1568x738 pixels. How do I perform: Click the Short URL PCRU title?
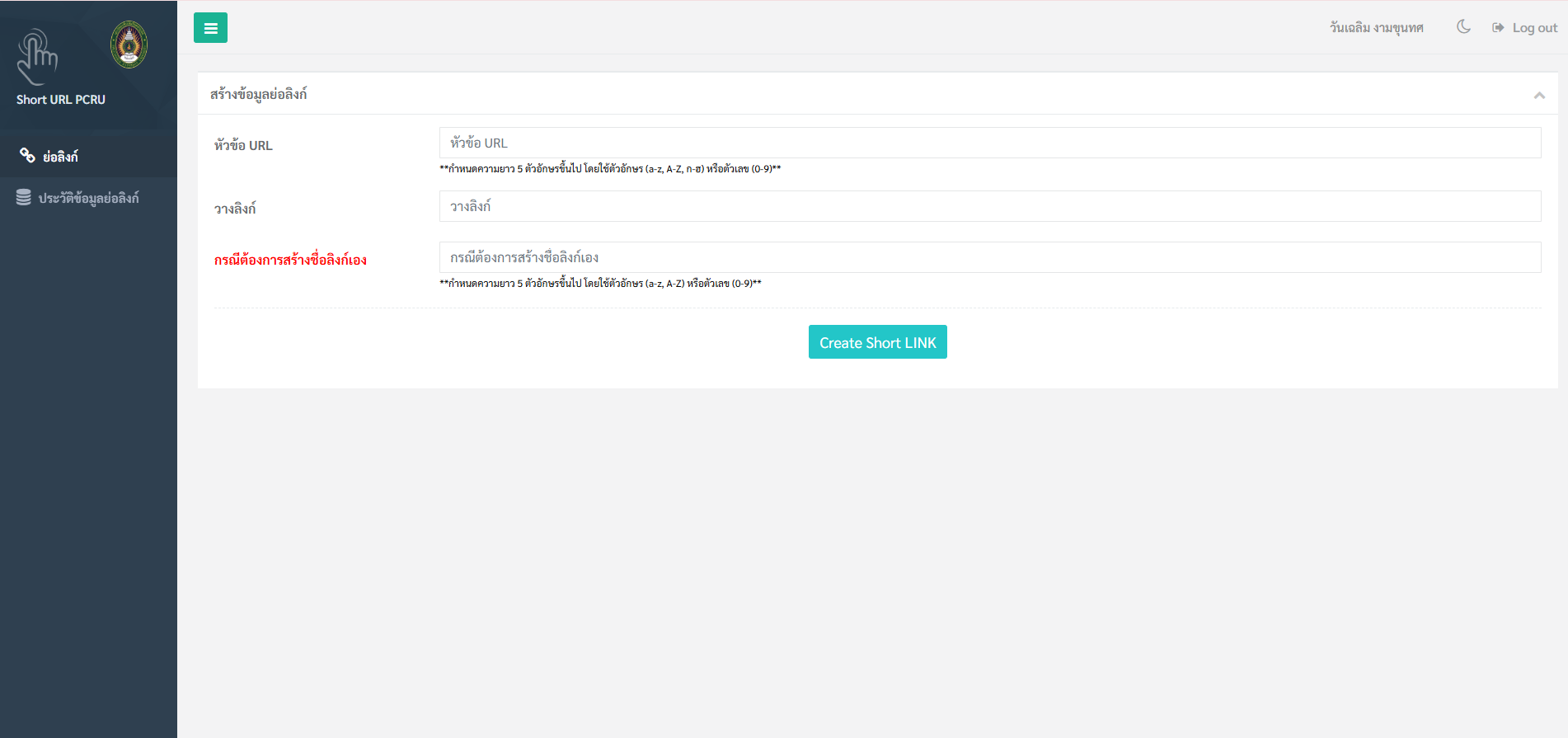(61, 100)
